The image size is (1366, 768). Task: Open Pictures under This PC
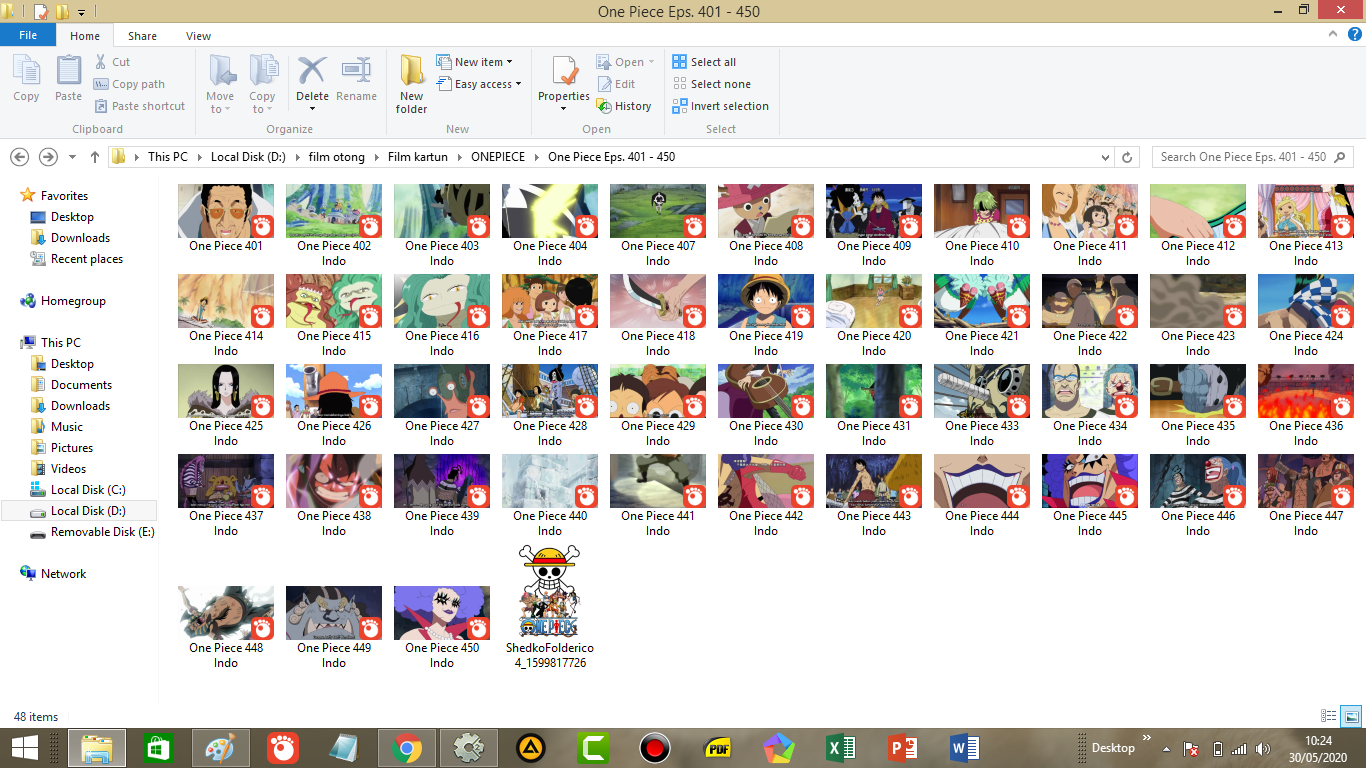point(71,448)
